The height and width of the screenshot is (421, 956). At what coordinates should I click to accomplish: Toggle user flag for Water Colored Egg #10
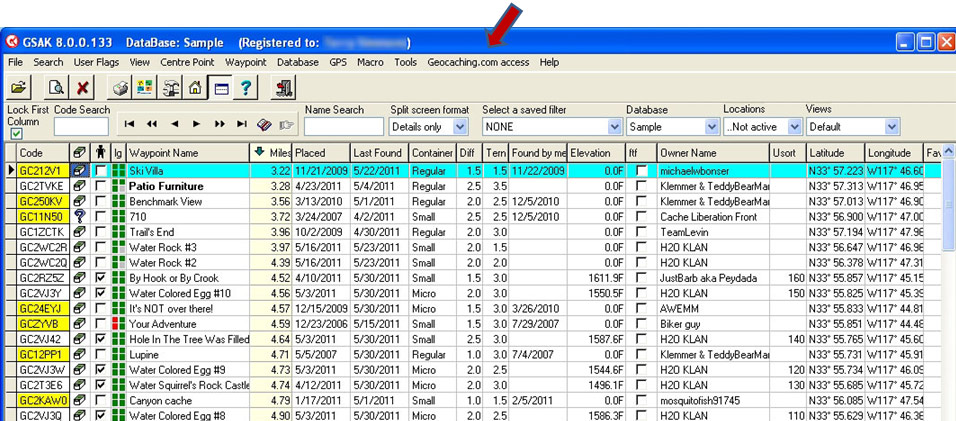[x=101, y=293]
